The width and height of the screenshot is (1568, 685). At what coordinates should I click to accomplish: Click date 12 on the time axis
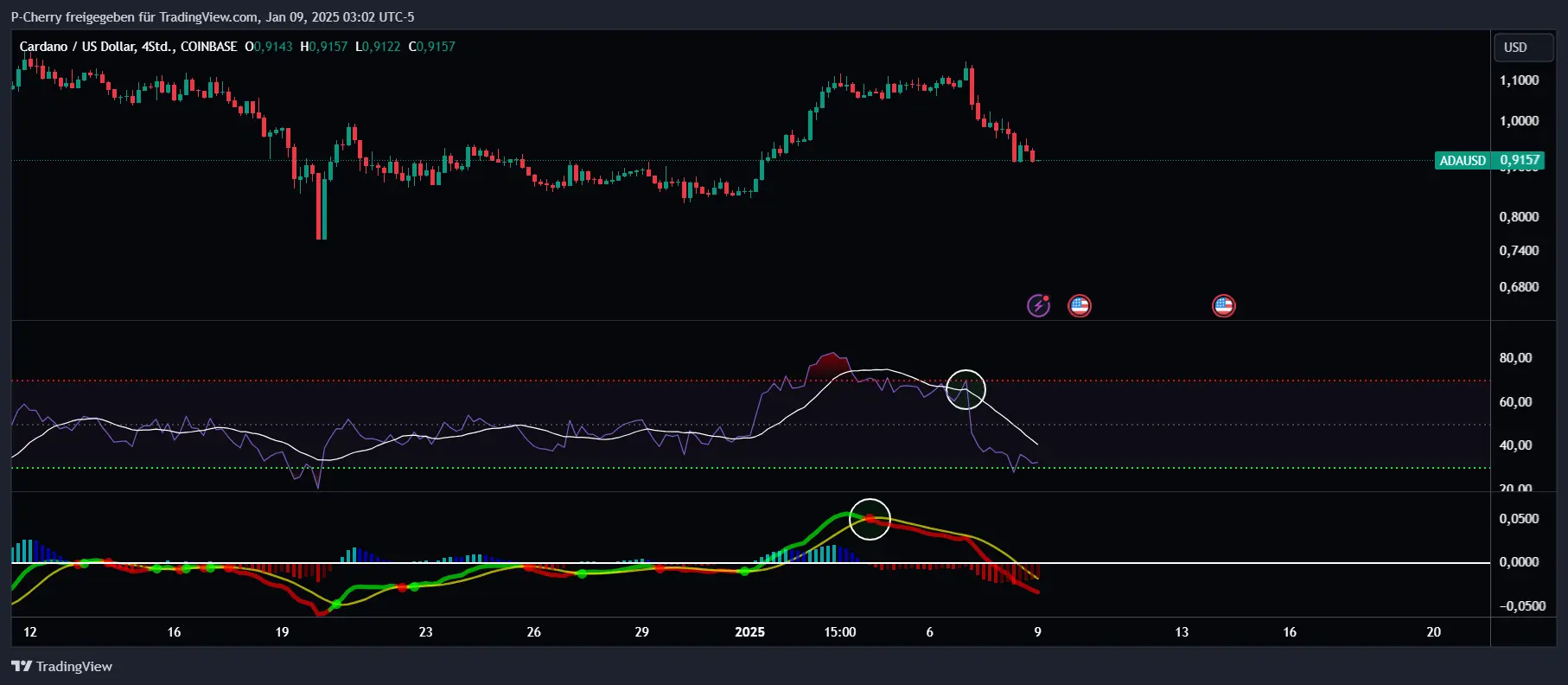point(30,632)
